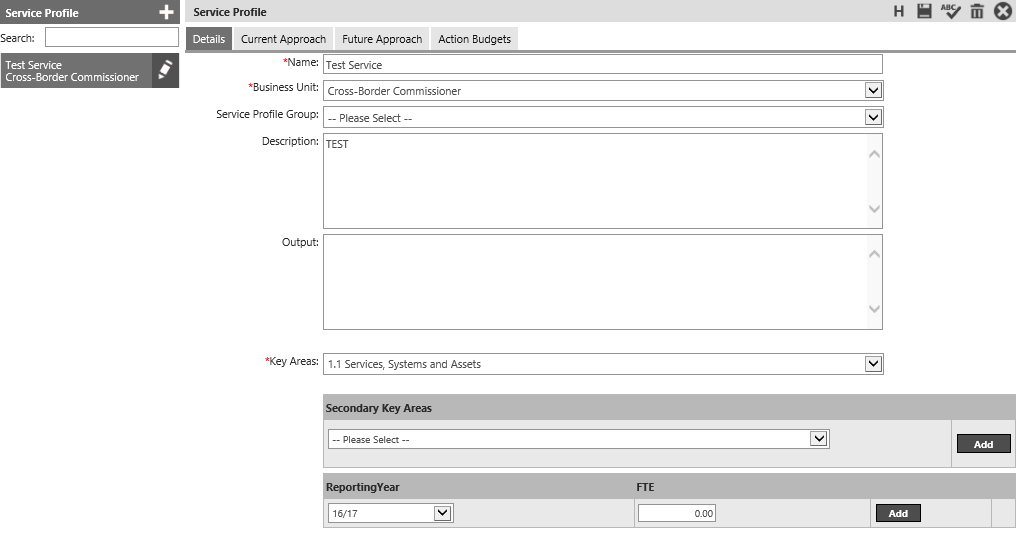Click the FTE value field
1018x557 pixels.
tap(677, 513)
